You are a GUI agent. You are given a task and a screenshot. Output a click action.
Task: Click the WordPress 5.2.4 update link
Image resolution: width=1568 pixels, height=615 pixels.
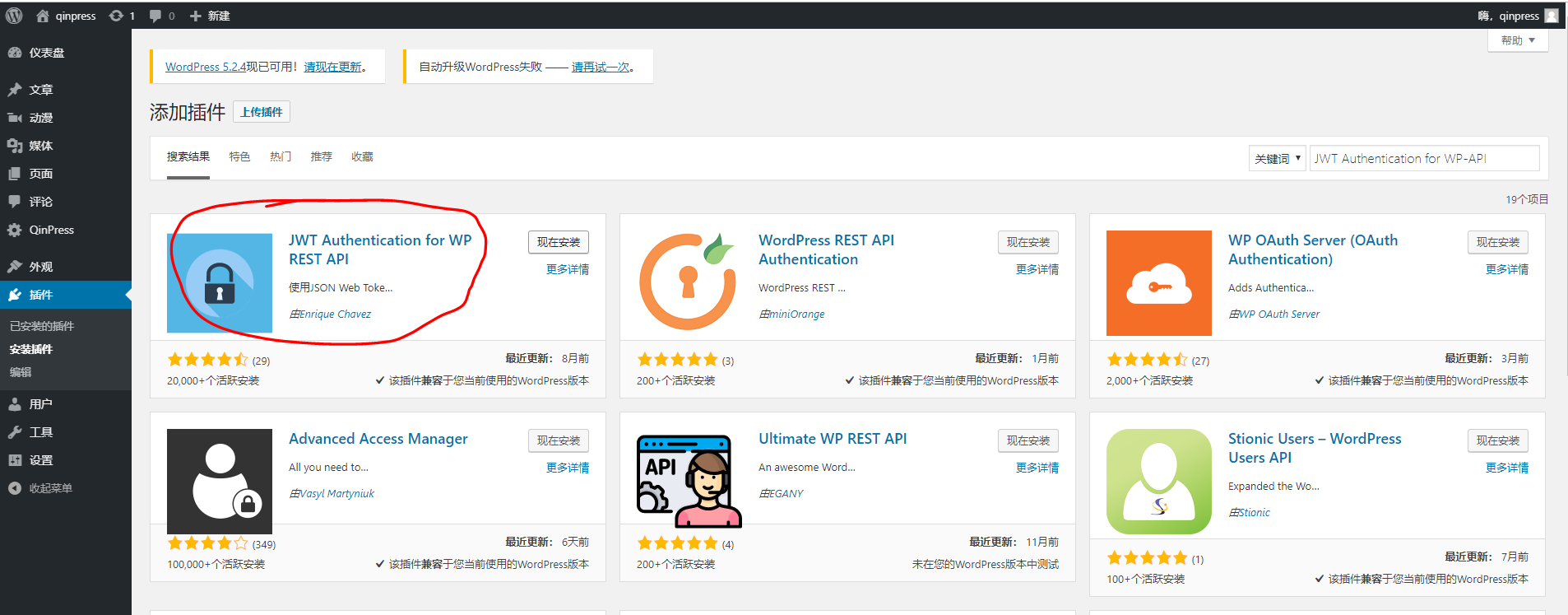[x=206, y=67]
